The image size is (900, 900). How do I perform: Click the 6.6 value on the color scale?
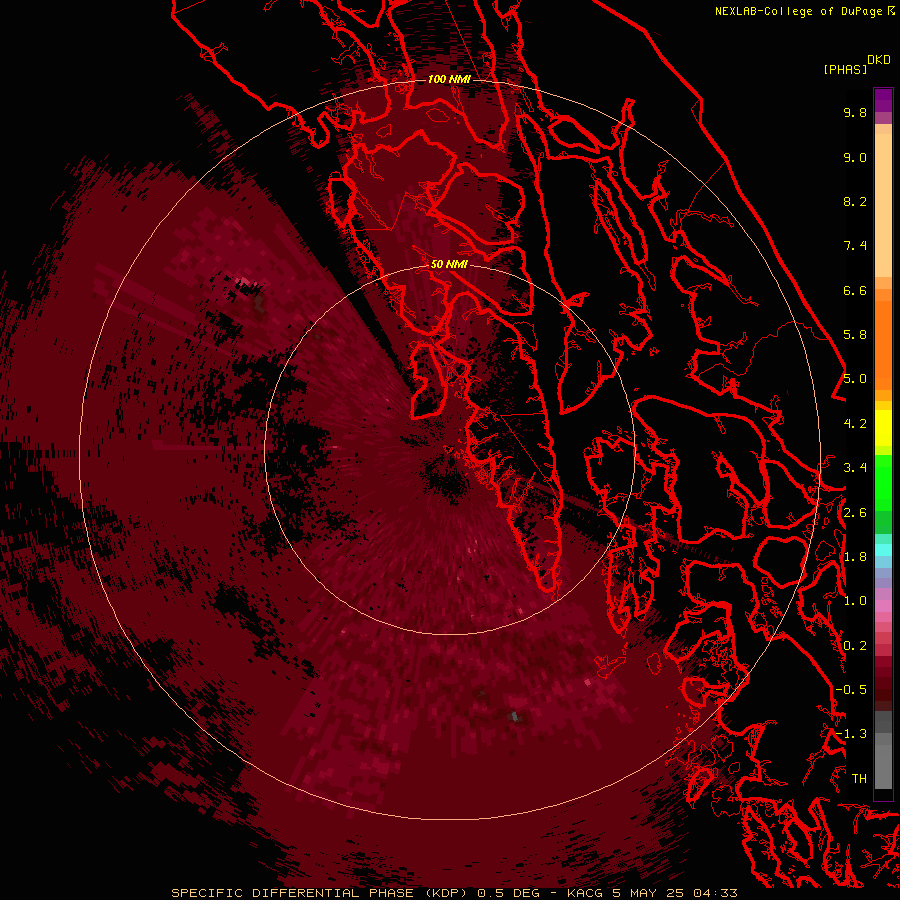tap(855, 290)
